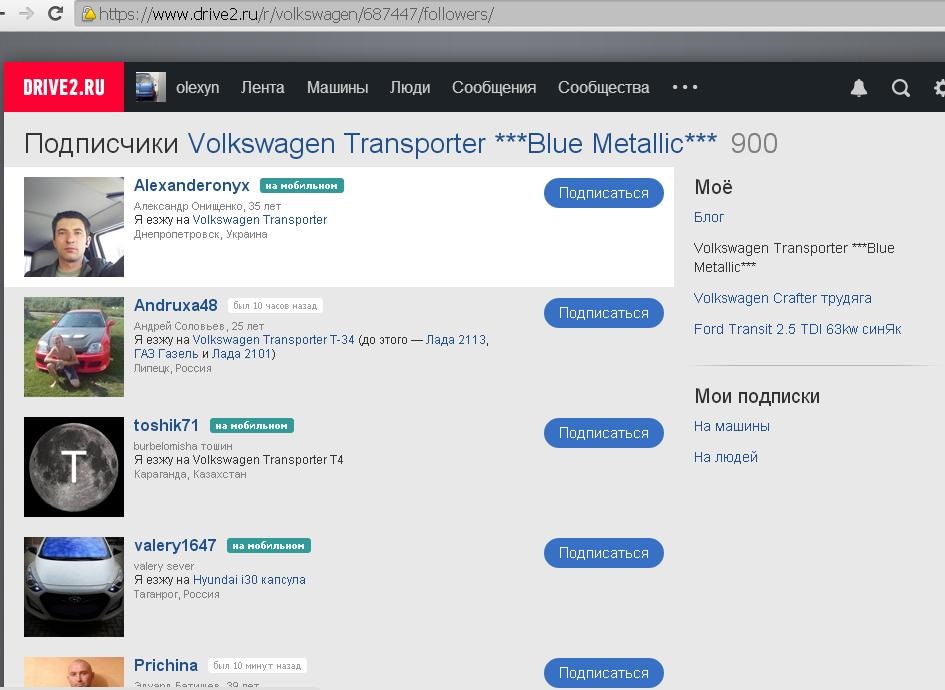Click the browser address bar URL
This screenshot has height=690, width=945.
tap(296, 14)
